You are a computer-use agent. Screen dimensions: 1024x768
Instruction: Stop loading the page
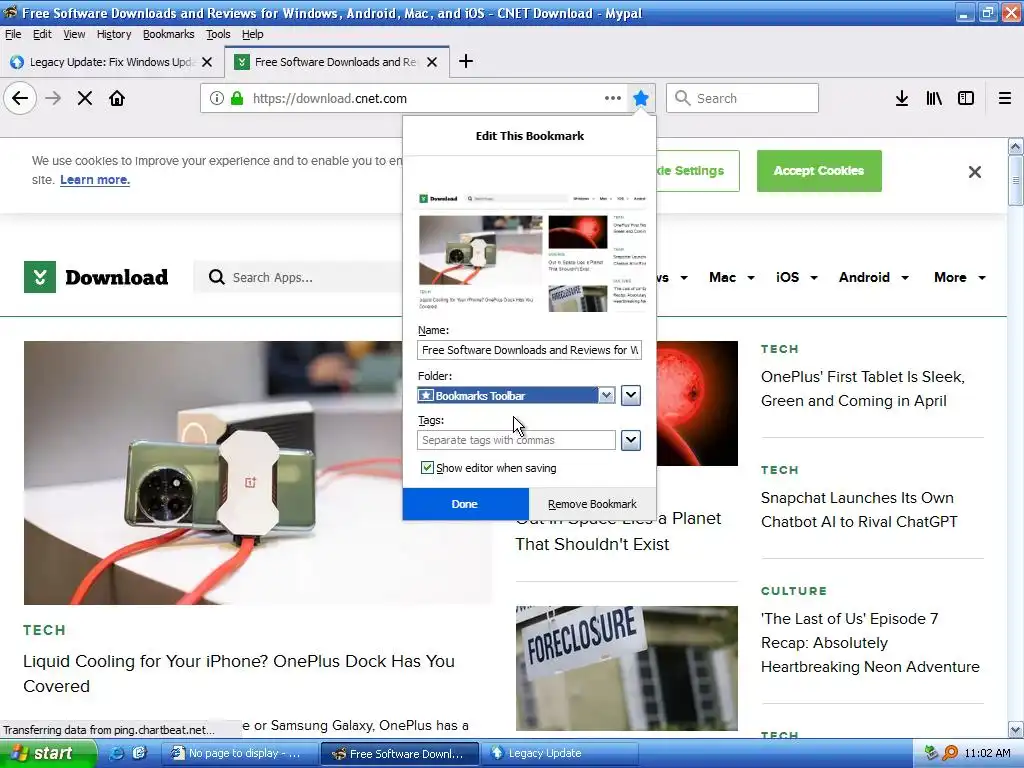[85, 99]
